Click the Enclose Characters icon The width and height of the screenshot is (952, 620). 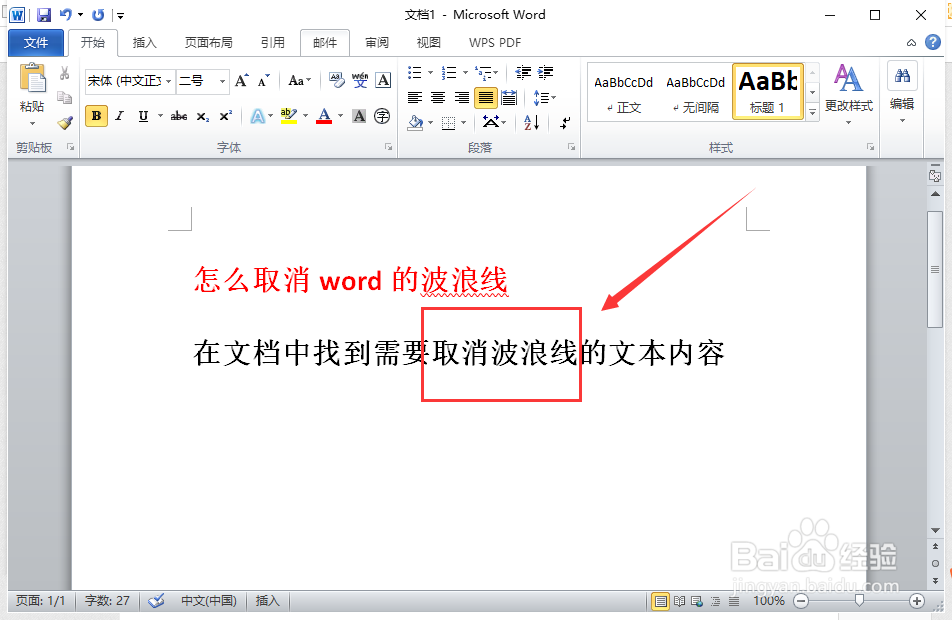pyautogui.click(x=382, y=116)
